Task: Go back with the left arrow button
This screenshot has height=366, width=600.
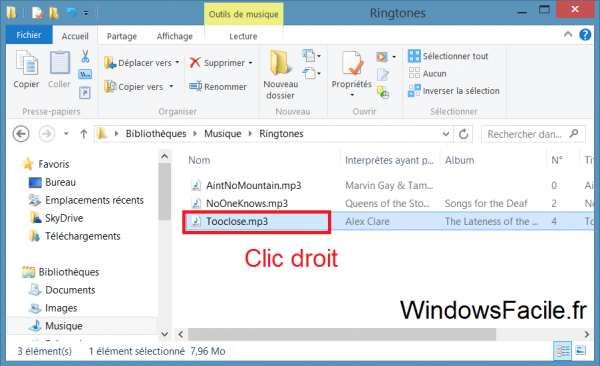Action: pos(21,134)
